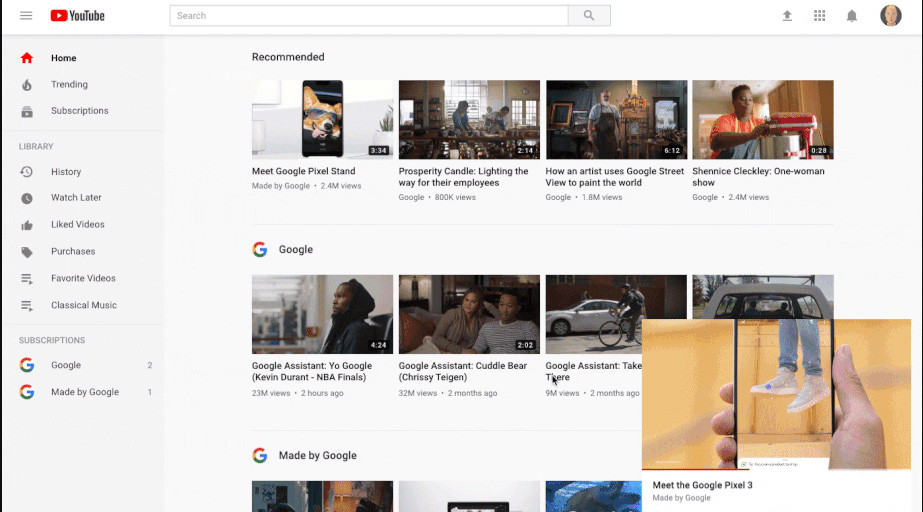Click Prosperity Candle video title
The image size is (923, 512).
[x=463, y=177]
